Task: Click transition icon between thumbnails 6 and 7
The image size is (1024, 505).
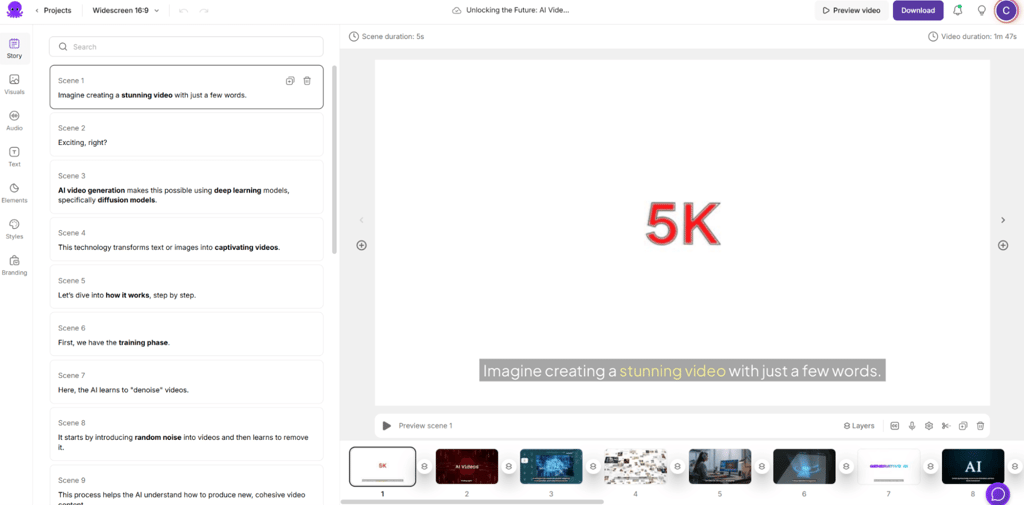Action: click(x=846, y=466)
